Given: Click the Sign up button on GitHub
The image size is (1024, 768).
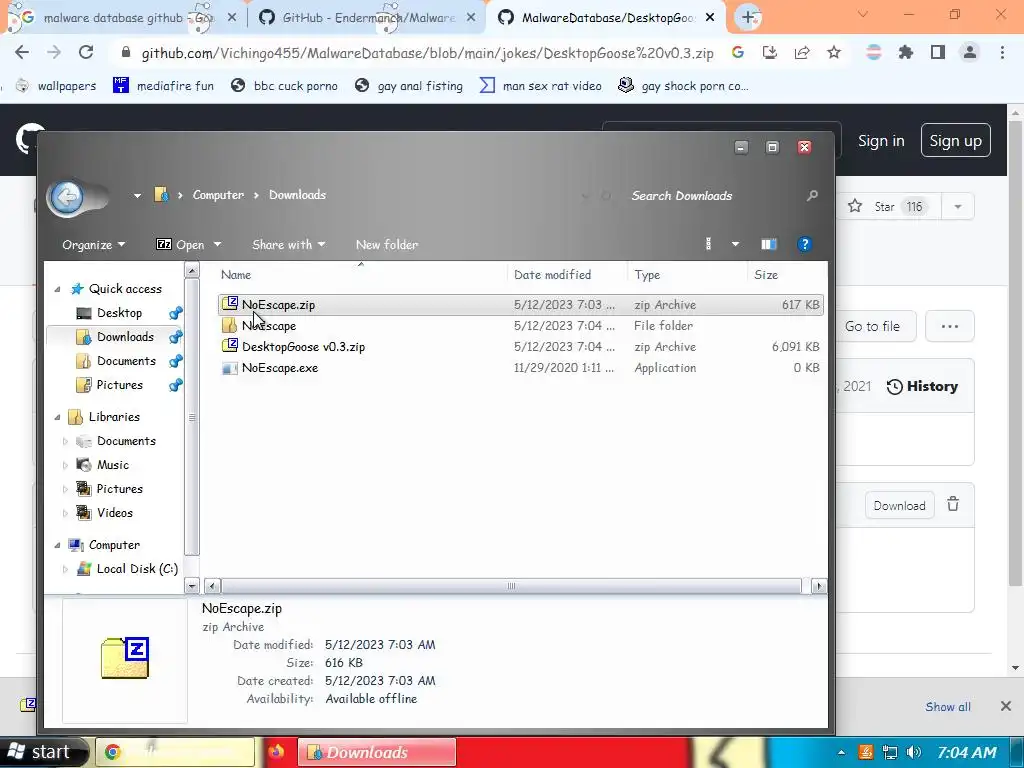Looking at the screenshot, I should click(x=955, y=140).
